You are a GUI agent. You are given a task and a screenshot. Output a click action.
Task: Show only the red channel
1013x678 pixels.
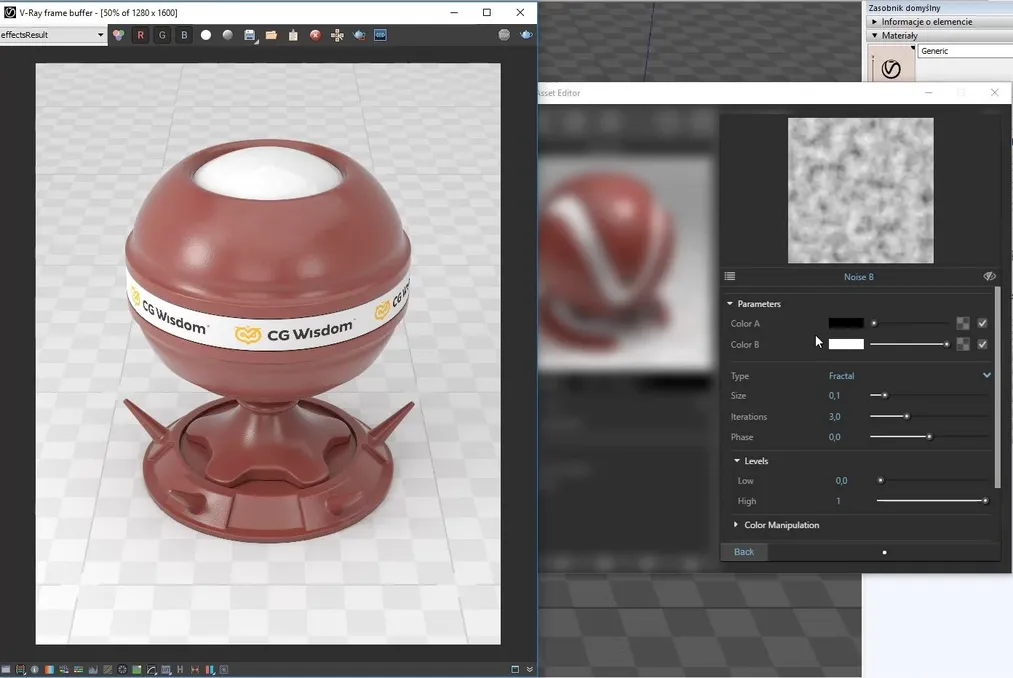coord(140,34)
